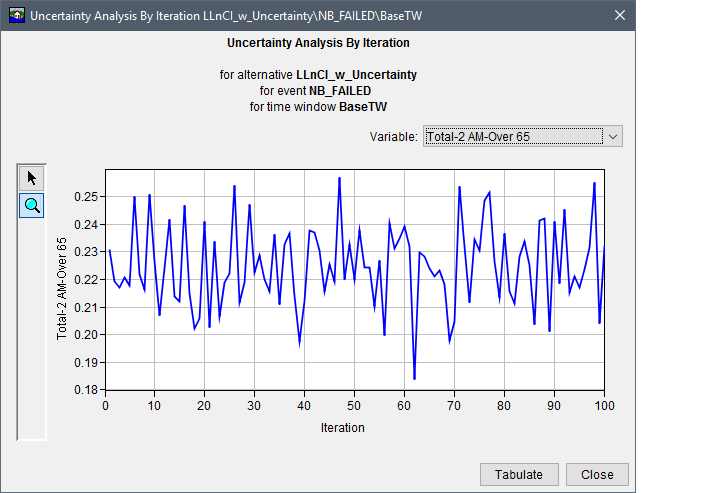Click the lowest dip of the blue line
This screenshot has width=709, height=493.
414,378
